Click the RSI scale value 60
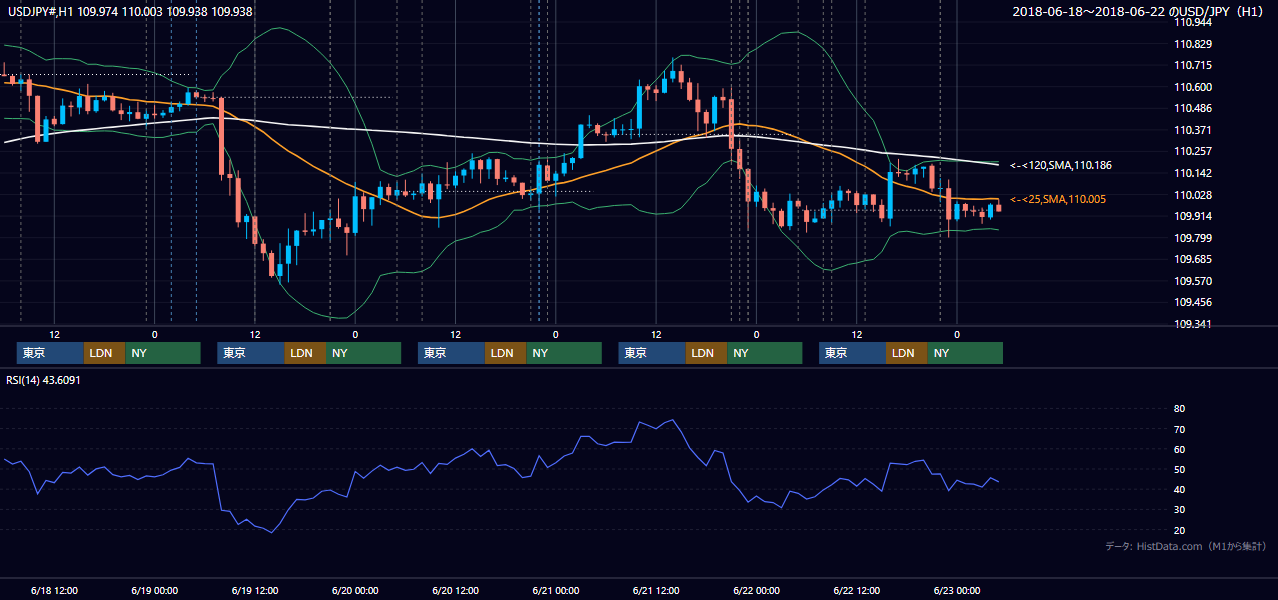The width and height of the screenshot is (1278, 600). [1179, 449]
